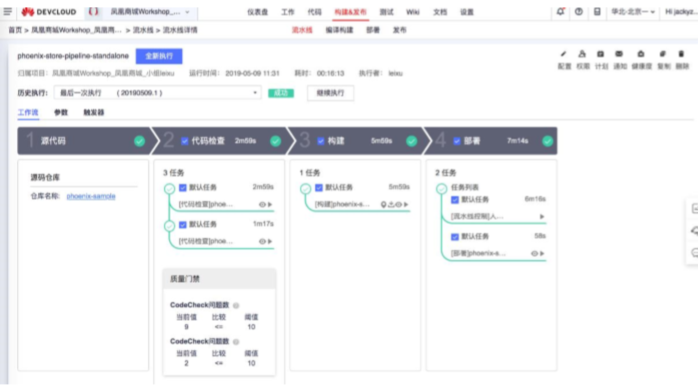The image size is (698, 387).
Task: Open the phoenix-sample repository link
Action: coord(91,196)
